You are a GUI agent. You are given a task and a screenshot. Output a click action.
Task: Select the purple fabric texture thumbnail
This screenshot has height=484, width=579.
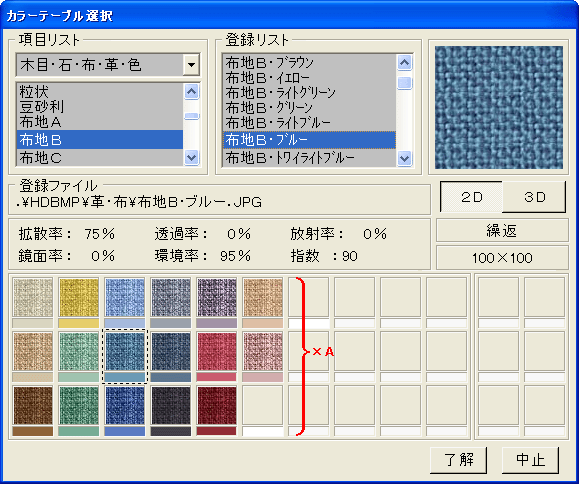217,298
